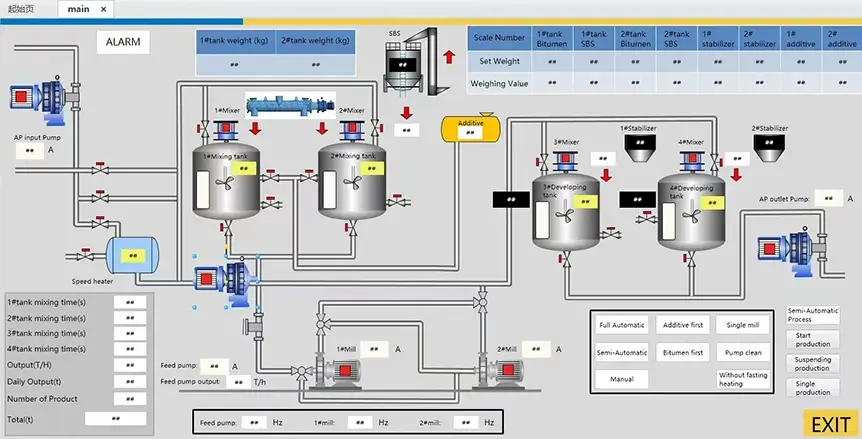The height and width of the screenshot is (439, 862).
Task: Select Full Automatic mode
Action: [620, 325]
